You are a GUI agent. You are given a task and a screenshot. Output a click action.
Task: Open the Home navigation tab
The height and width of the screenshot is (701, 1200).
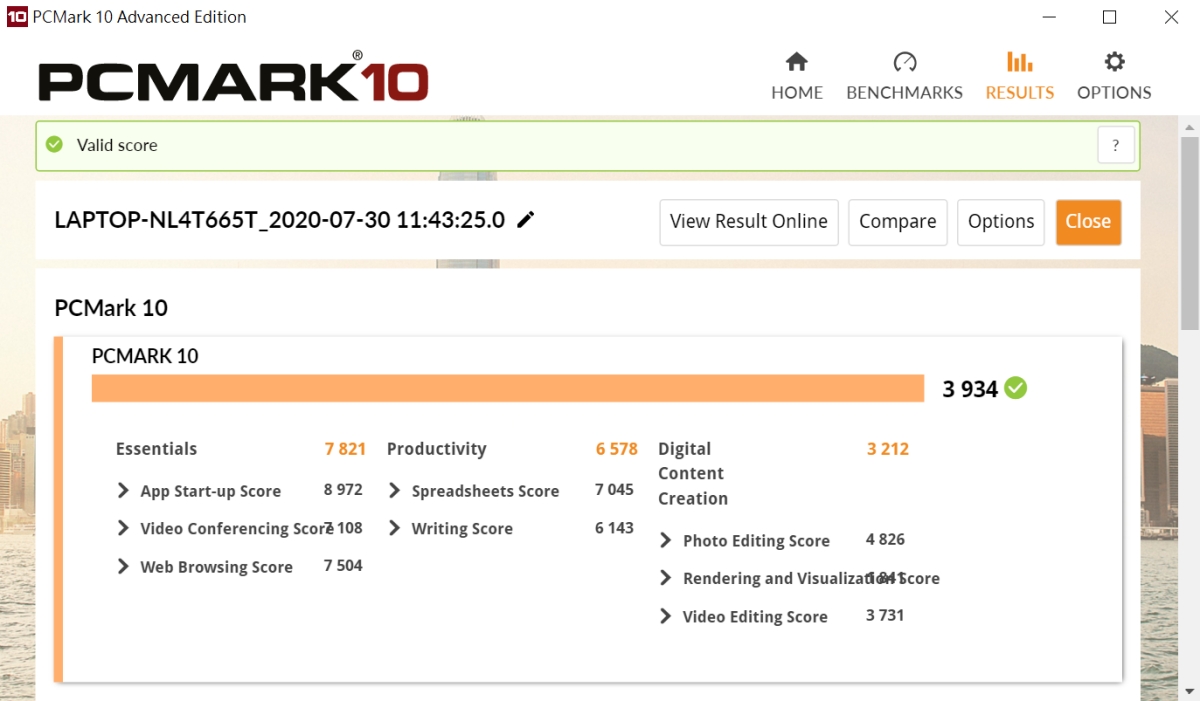[797, 77]
